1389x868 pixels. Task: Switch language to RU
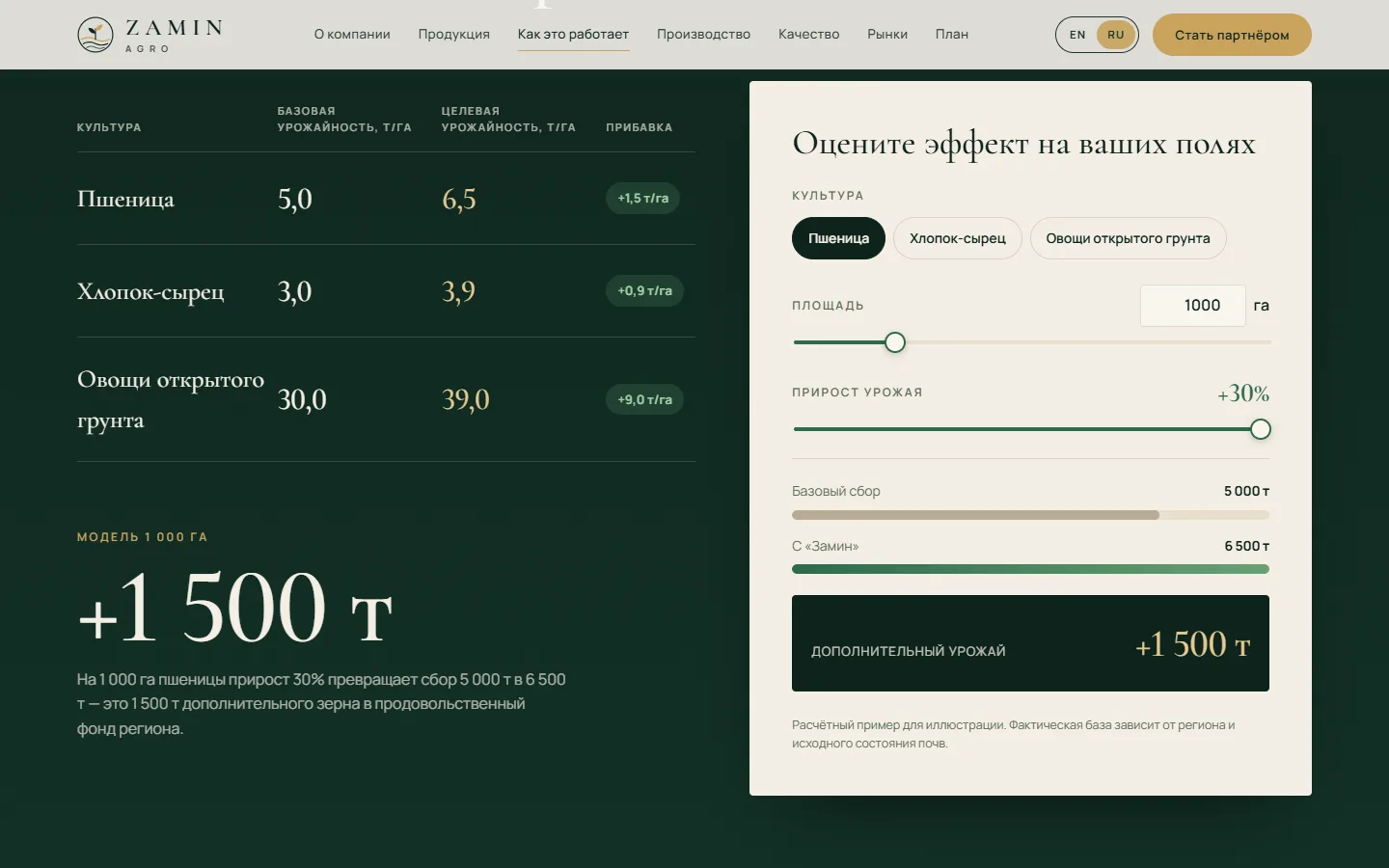[1116, 35]
